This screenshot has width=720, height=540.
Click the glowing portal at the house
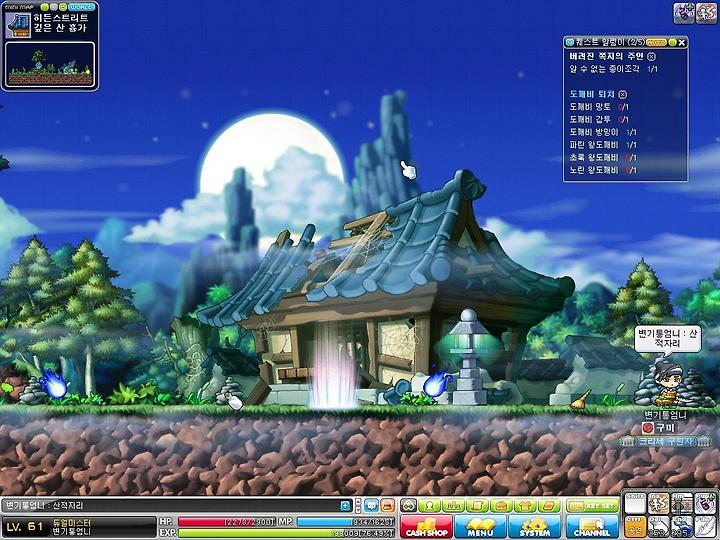(x=334, y=365)
